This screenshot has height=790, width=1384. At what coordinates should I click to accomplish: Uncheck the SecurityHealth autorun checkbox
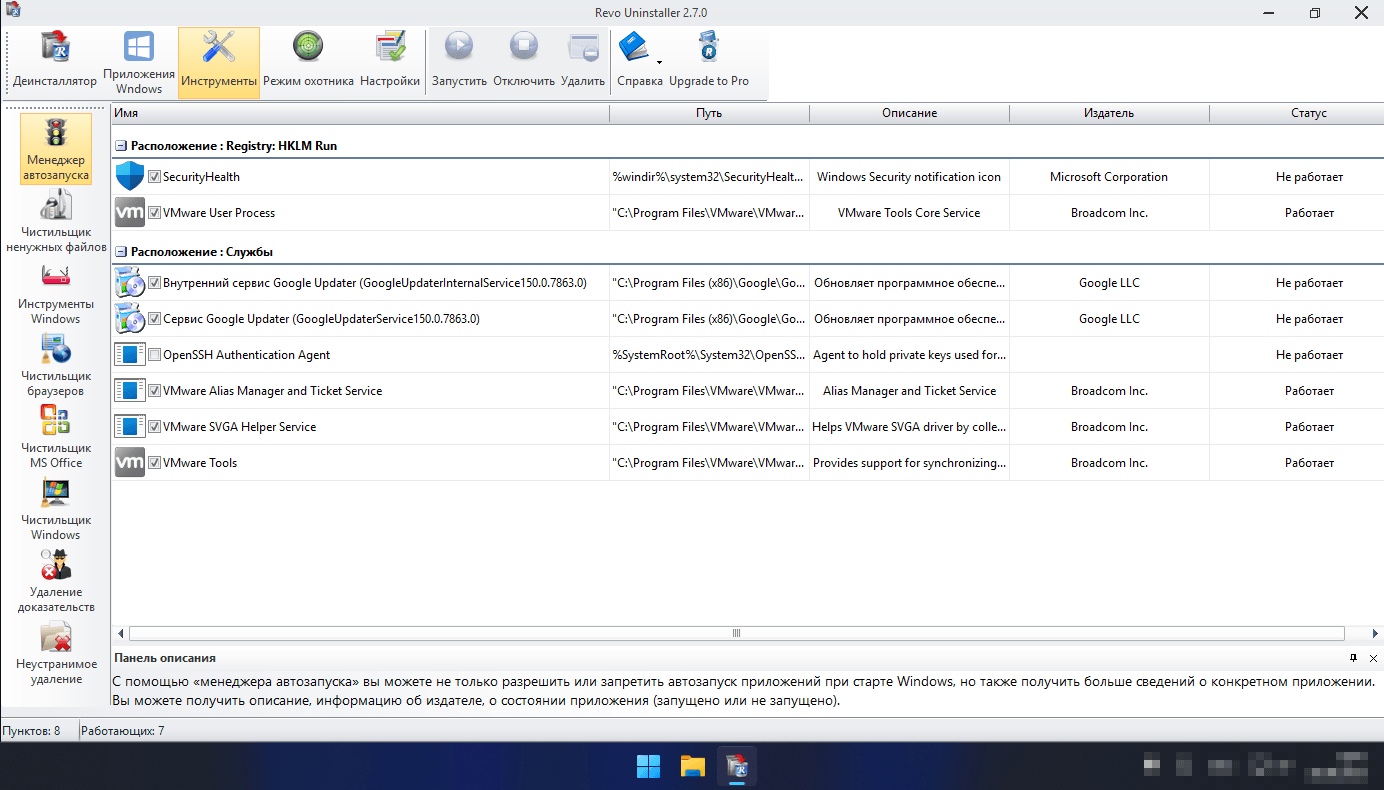[x=154, y=177]
